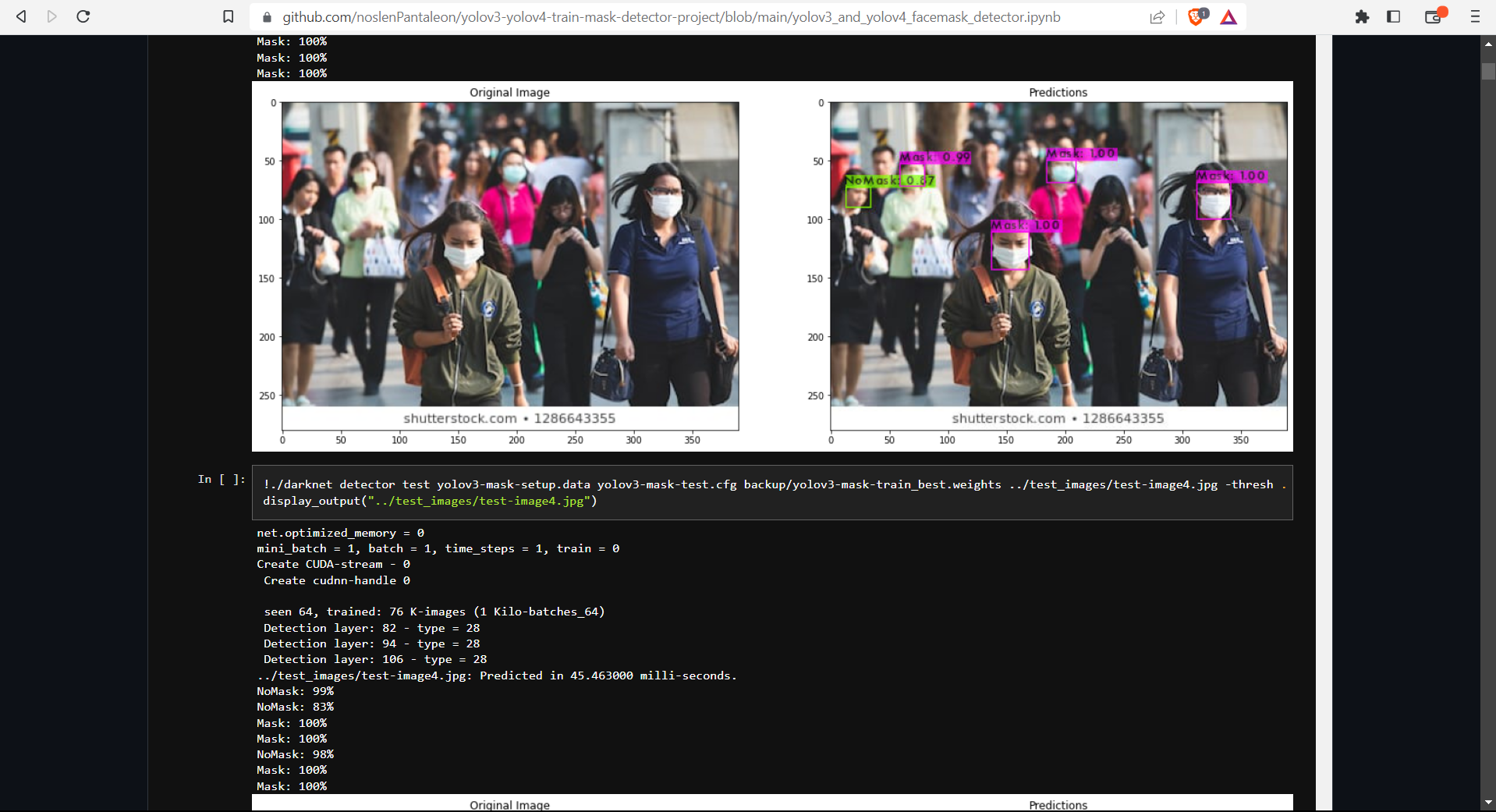Click the darknet detector test code cell
The width and height of the screenshot is (1496, 812).
click(772, 492)
